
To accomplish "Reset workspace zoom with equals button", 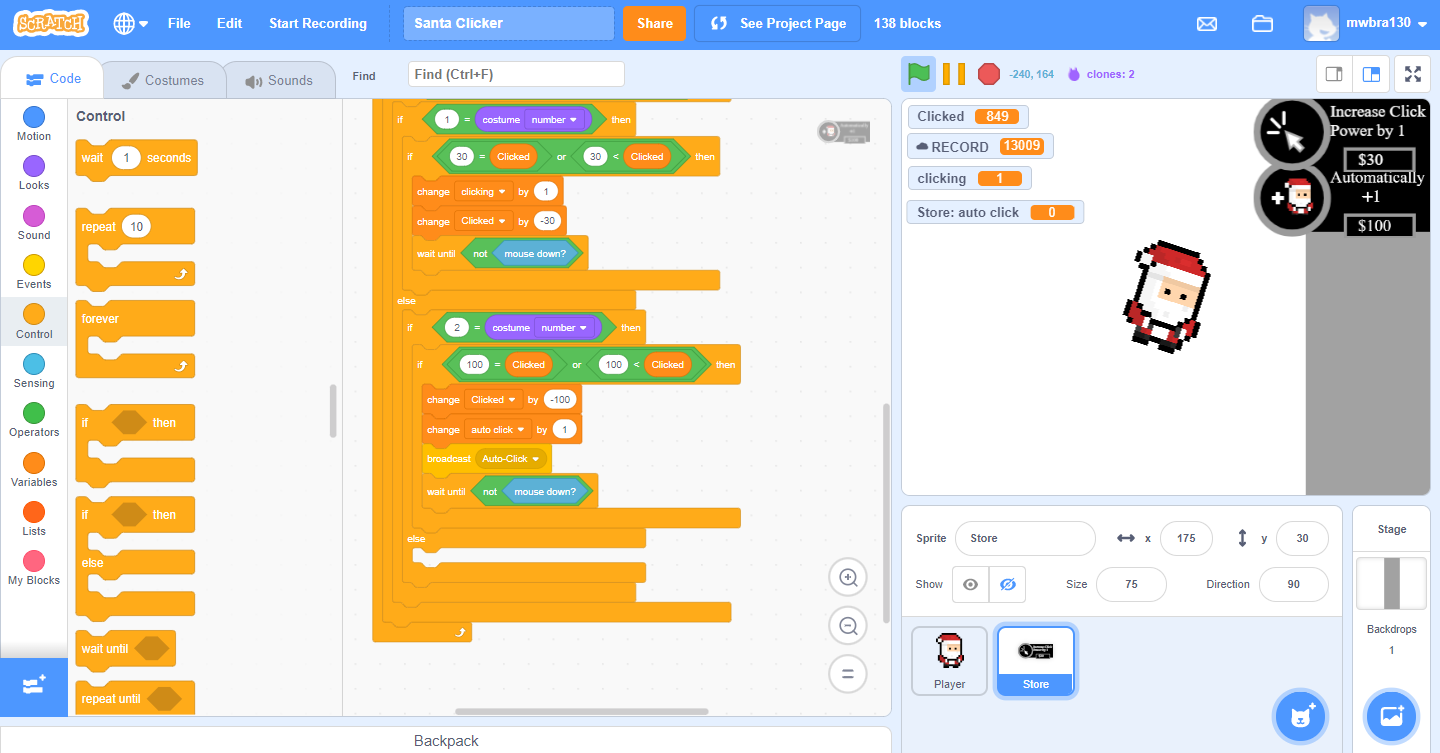I will coord(848,674).
